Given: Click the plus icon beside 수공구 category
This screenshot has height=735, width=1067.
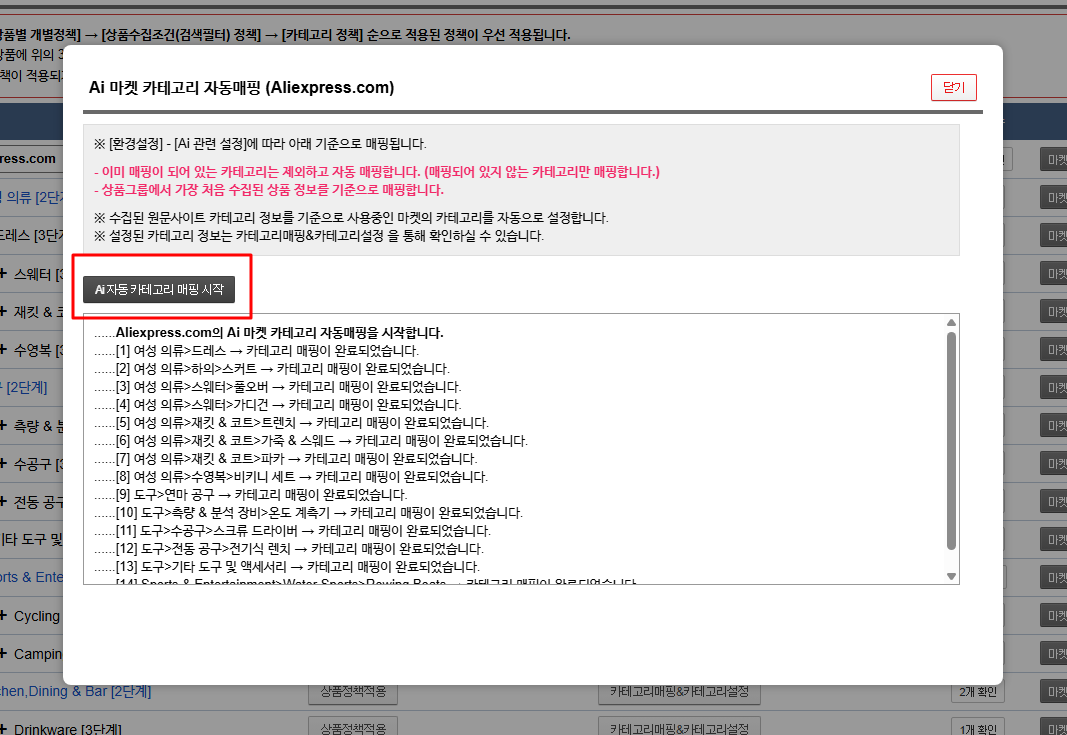Looking at the screenshot, I should [5, 464].
